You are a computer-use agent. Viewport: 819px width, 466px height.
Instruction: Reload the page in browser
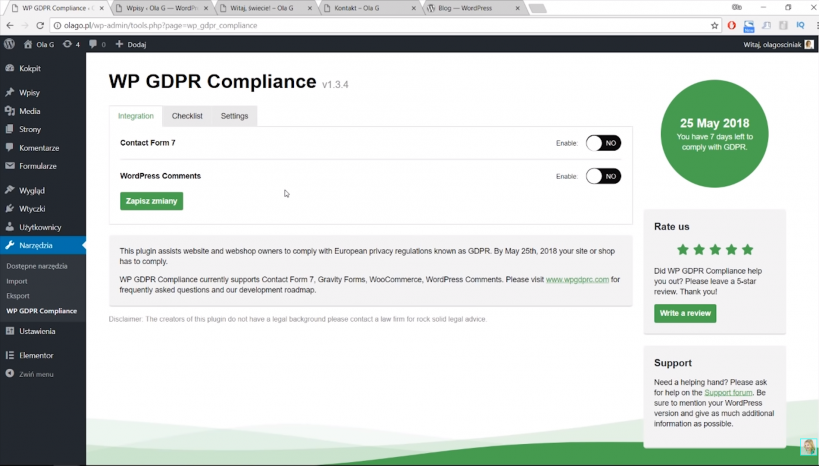(x=40, y=25)
